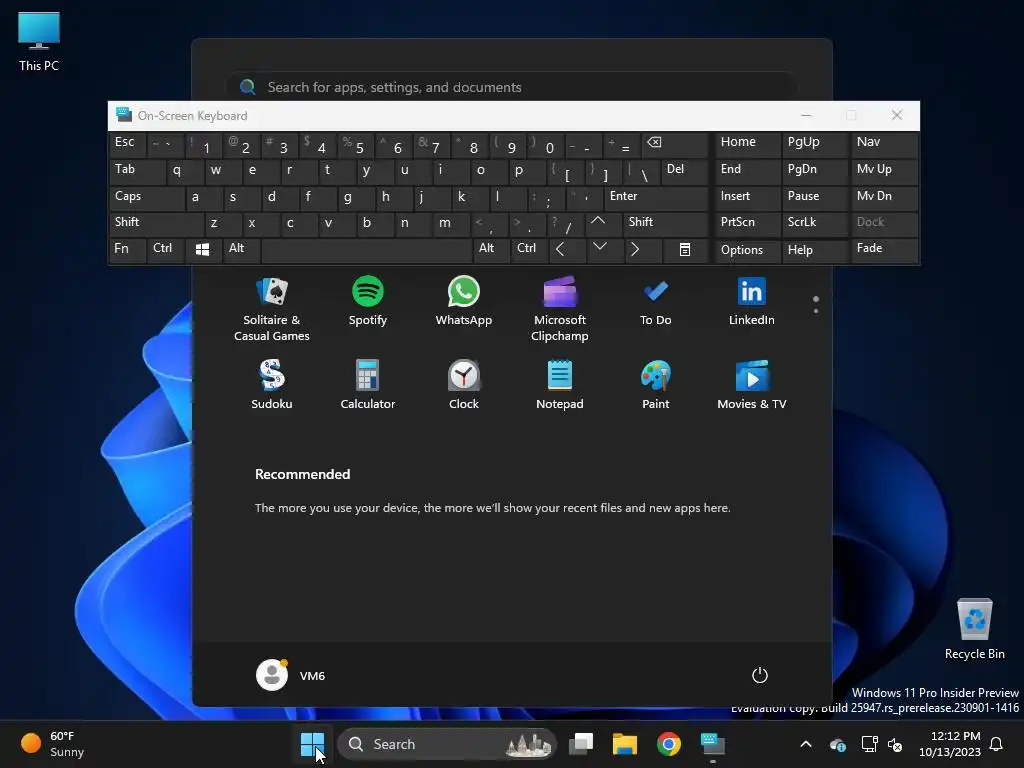This screenshot has width=1024, height=768.
Task: Toggle right Ctrl key on keyboard
Action: coord(529,249)
